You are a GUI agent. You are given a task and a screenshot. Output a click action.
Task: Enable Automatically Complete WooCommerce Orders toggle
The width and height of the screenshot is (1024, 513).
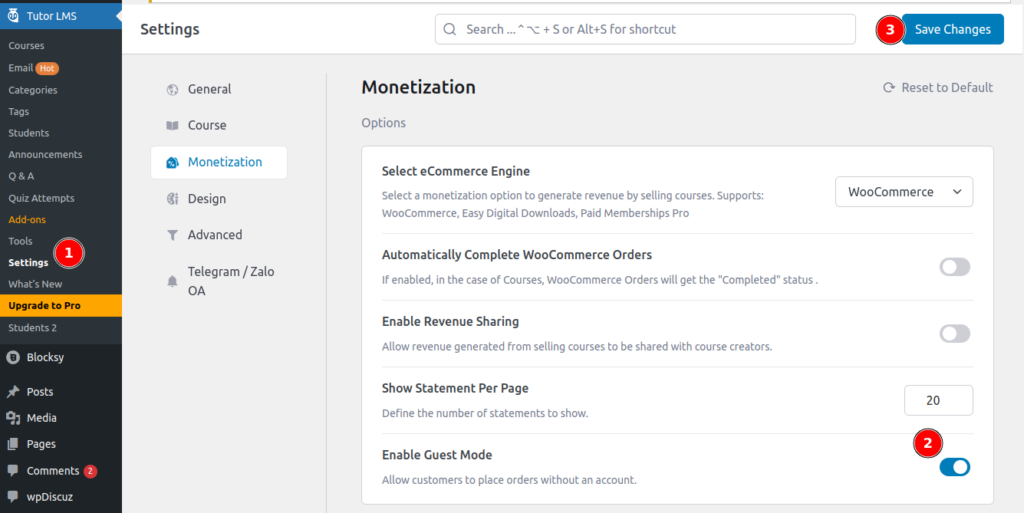[954, 267]
